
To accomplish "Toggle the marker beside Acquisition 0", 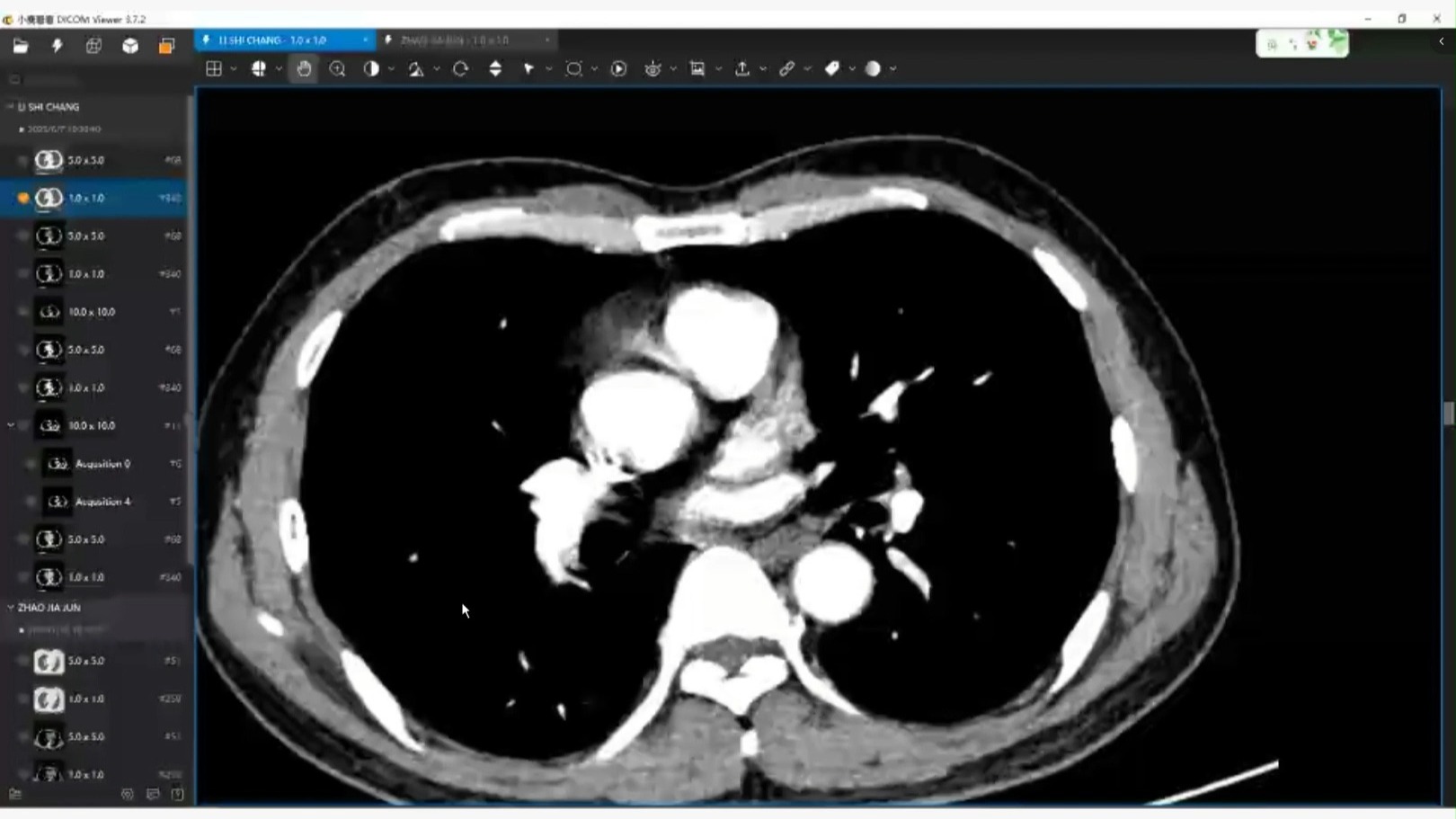I will click(31, 464).
